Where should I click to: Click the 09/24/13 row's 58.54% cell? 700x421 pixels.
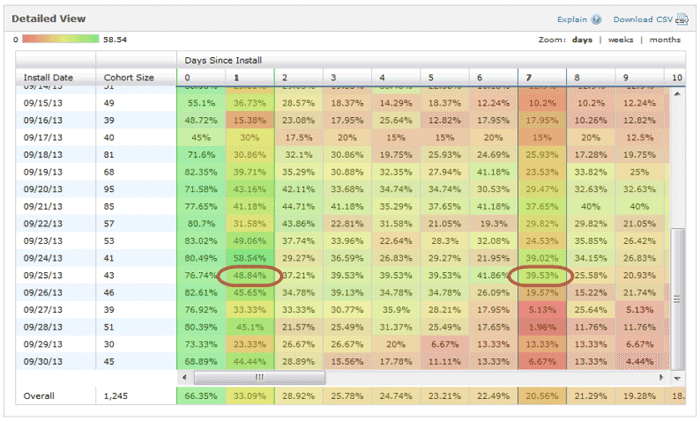pos(250,258)
